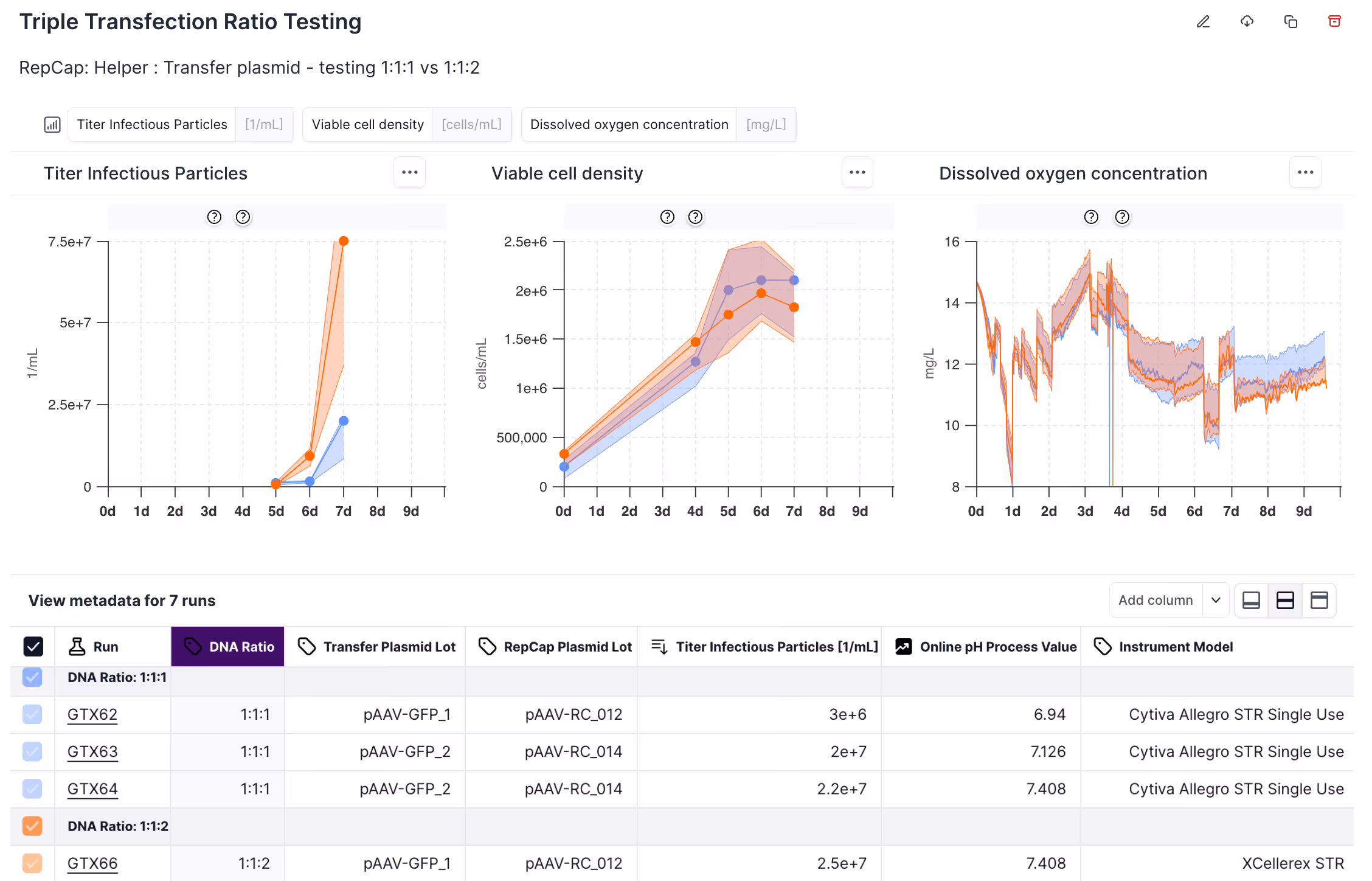The image size is (1372, 881).
Task: Uncheck the GTX62 run checkbox
Action: coord(32,714)
